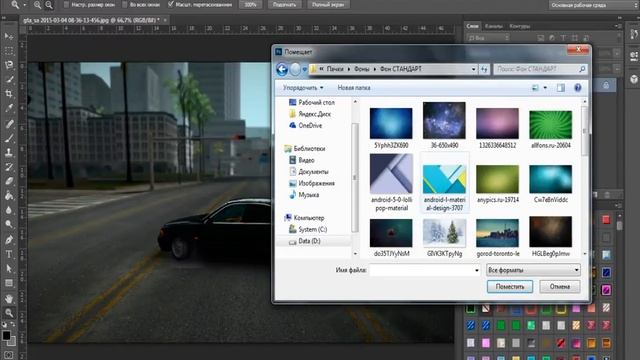Screen dimensions: 640x360
Task: Toggle Quick Mask mode icon
Action: click(x=9, y=355)
